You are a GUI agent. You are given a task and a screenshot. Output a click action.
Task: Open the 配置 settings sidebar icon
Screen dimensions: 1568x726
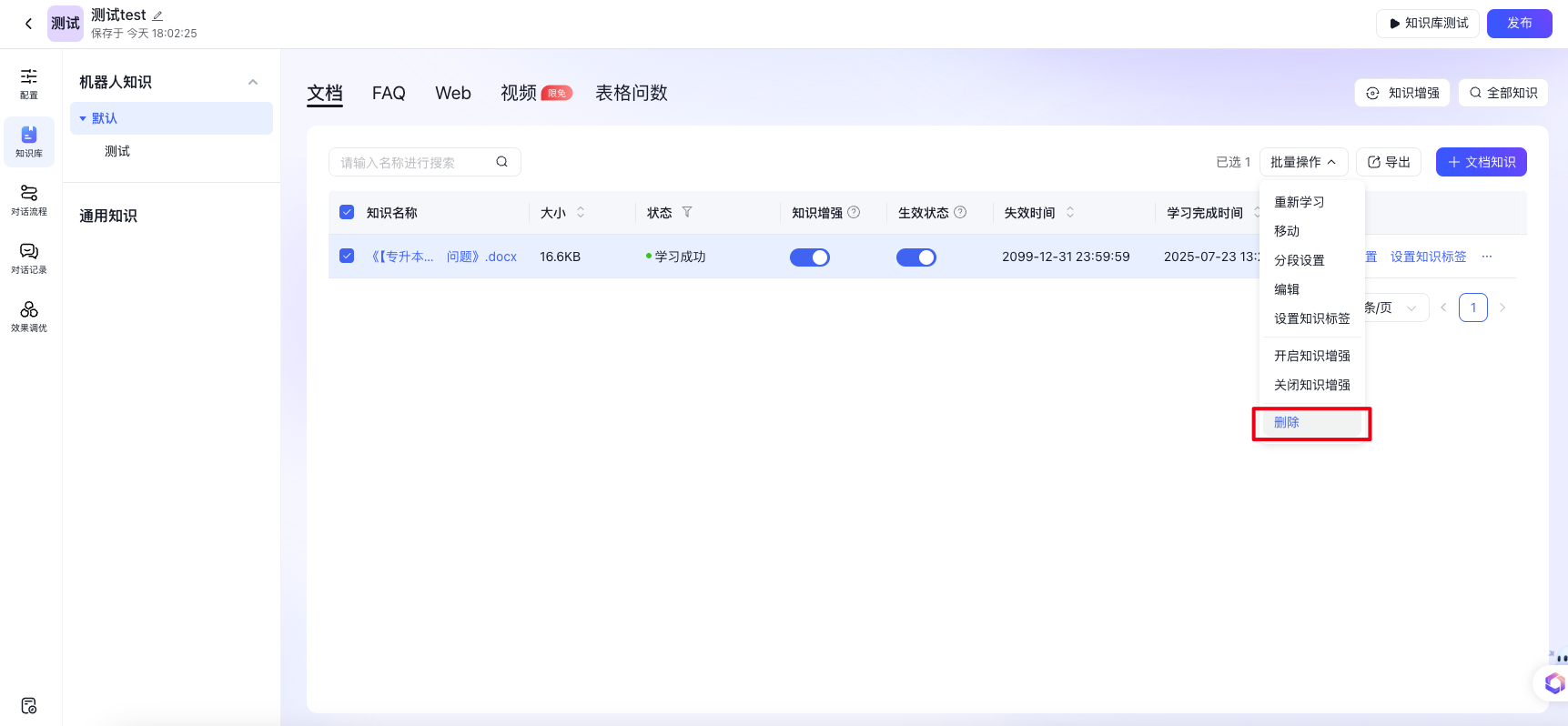coord(29,83)
